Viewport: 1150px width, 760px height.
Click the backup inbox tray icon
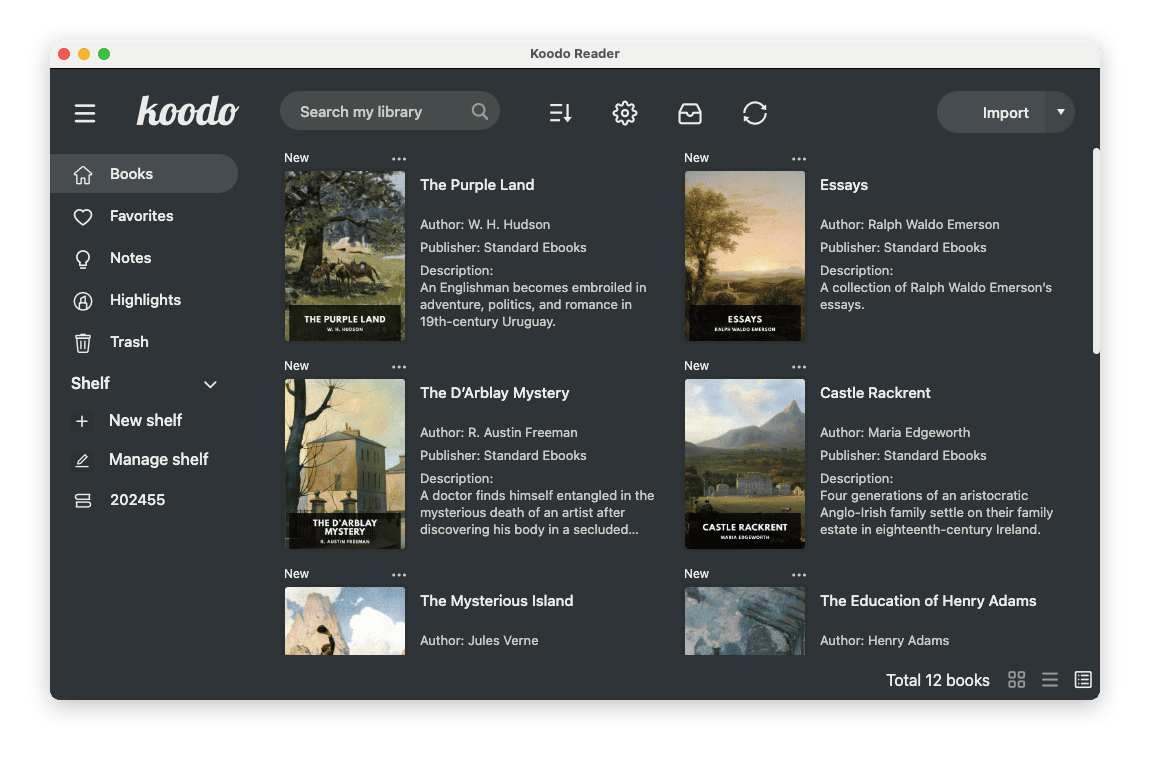tap(690, 113)
